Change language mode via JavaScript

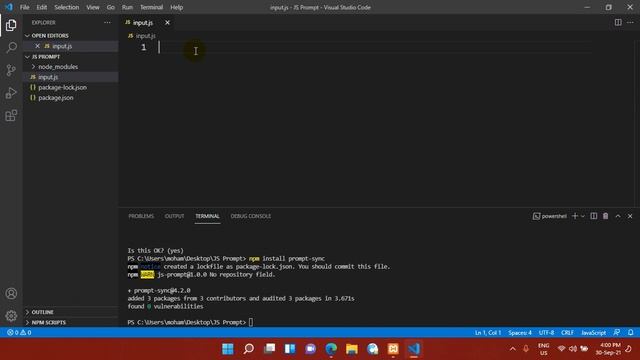click(593, 333)
